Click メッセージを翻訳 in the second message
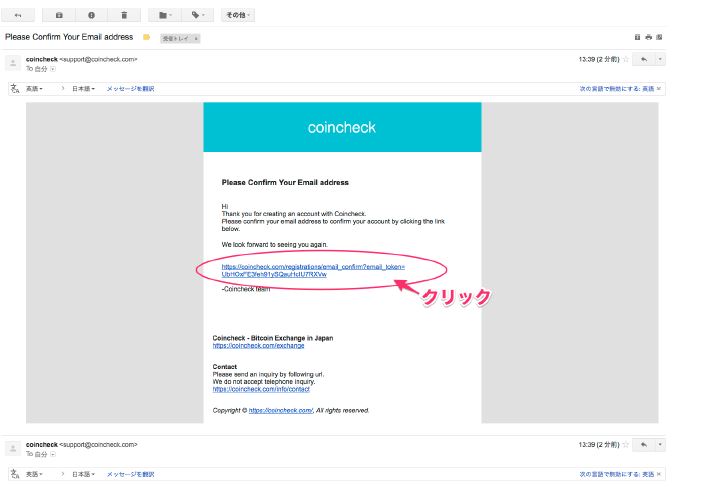 click(130, 474)
